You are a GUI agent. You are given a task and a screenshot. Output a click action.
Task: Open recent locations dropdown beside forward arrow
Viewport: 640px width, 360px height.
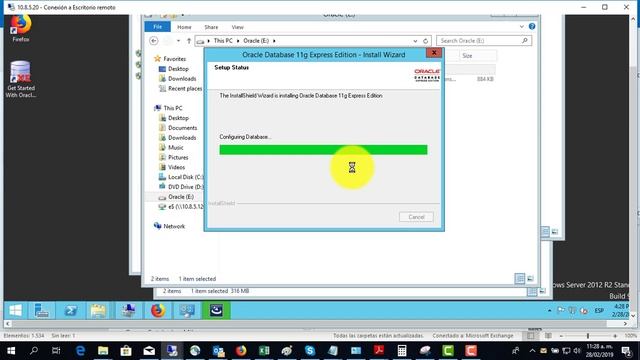(178, 41)
